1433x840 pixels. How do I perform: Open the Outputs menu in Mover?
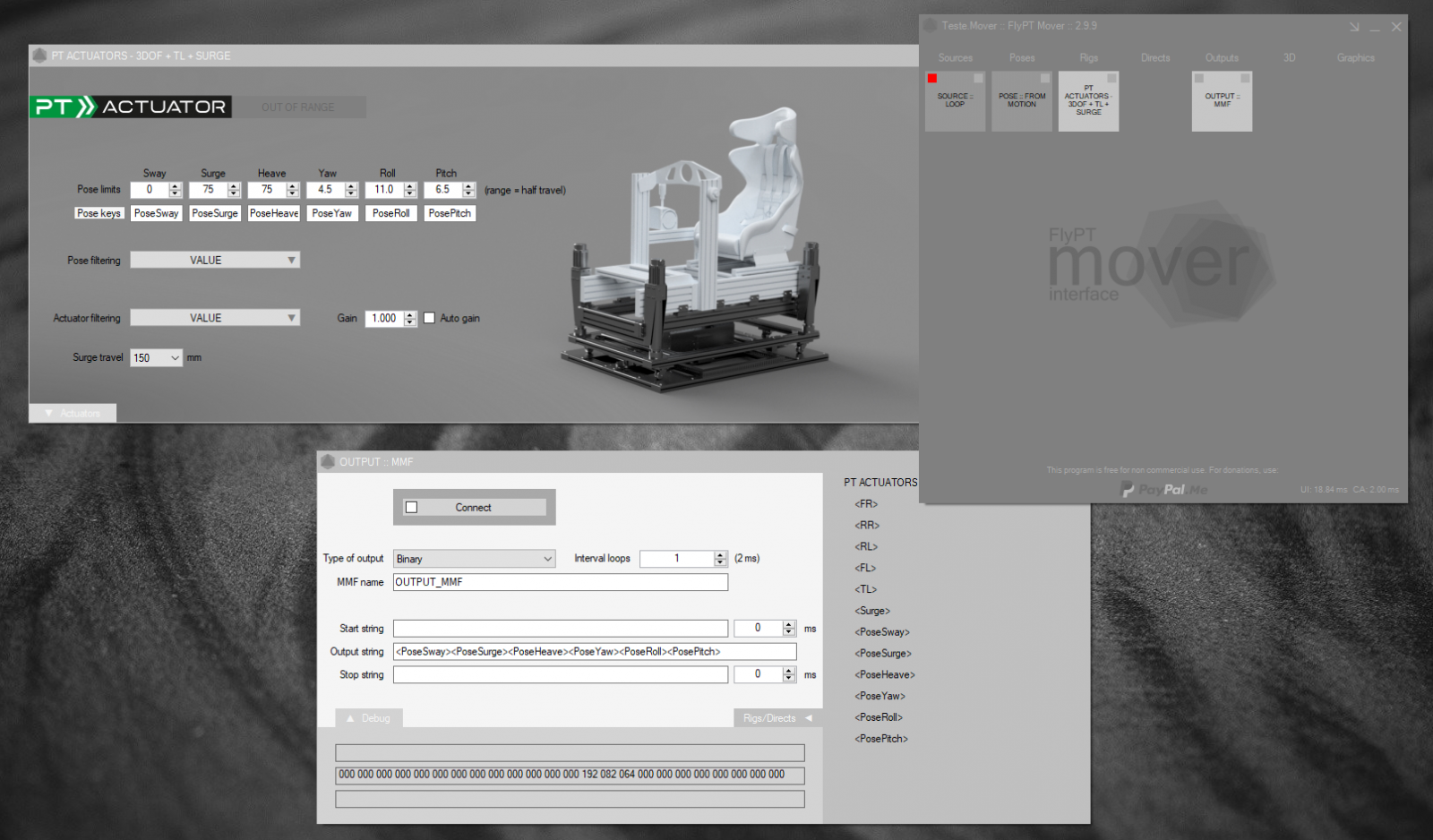(1222, 57)
